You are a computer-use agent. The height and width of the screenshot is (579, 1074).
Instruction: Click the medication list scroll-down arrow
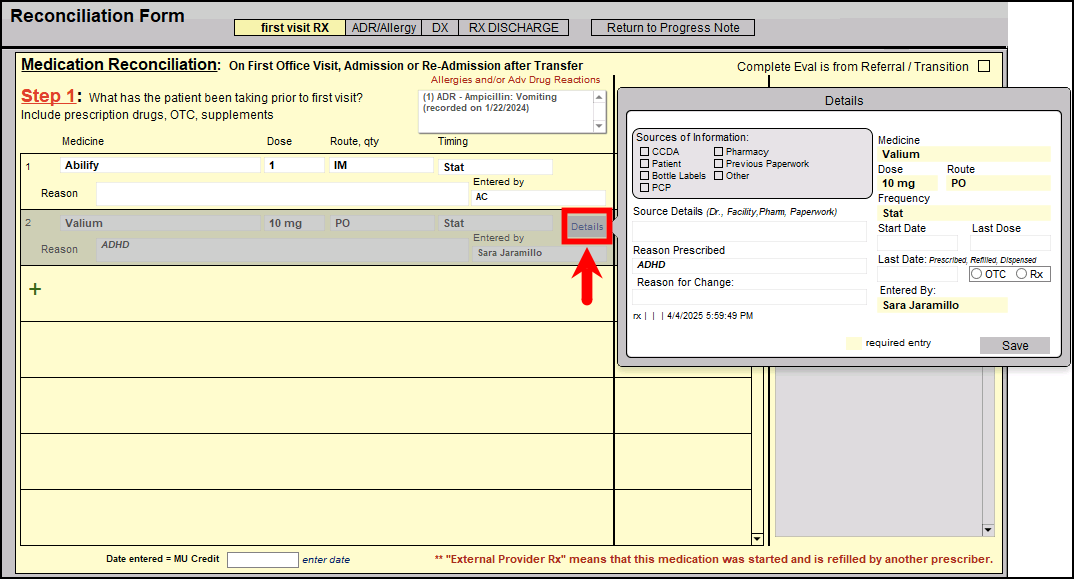pos(757,539)
